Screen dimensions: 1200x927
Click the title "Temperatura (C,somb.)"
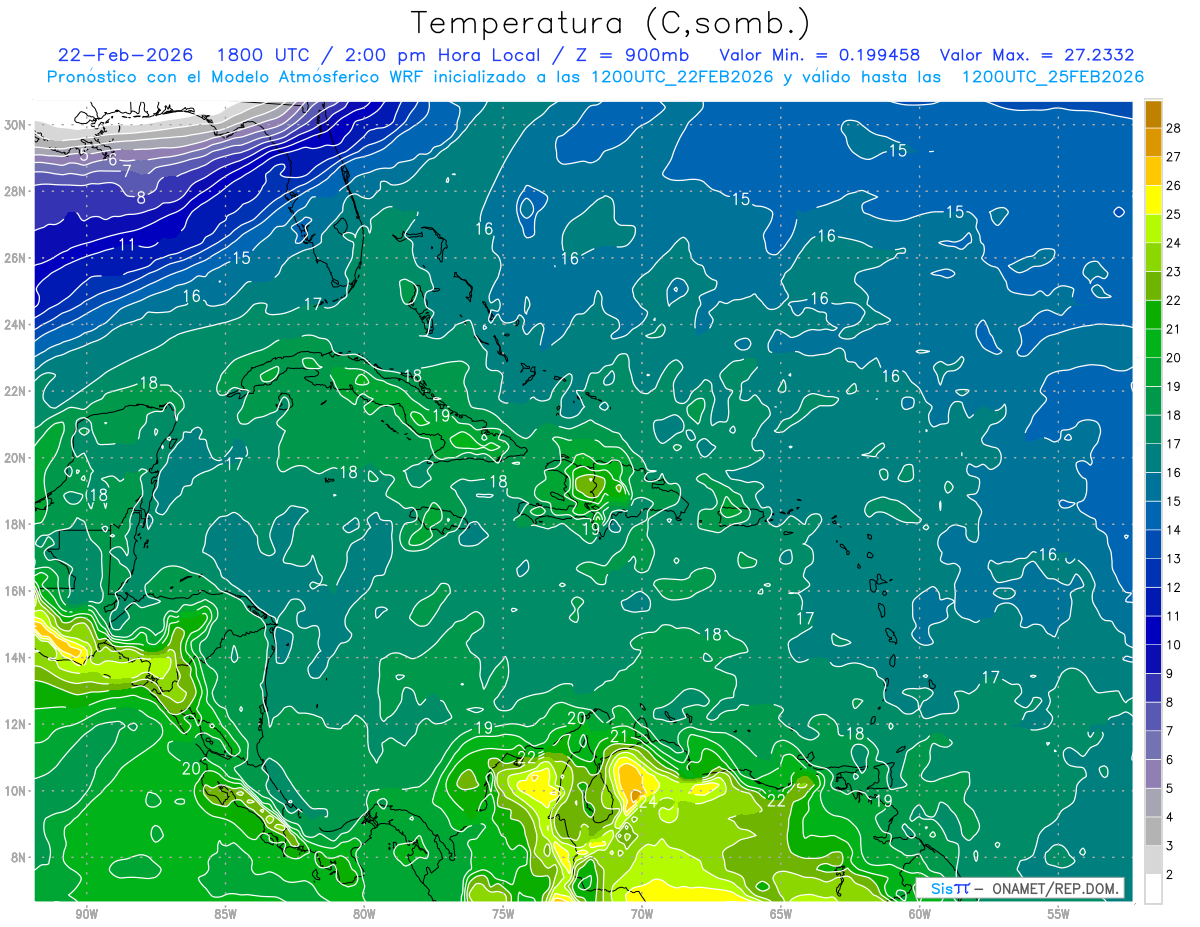[611, 23]
